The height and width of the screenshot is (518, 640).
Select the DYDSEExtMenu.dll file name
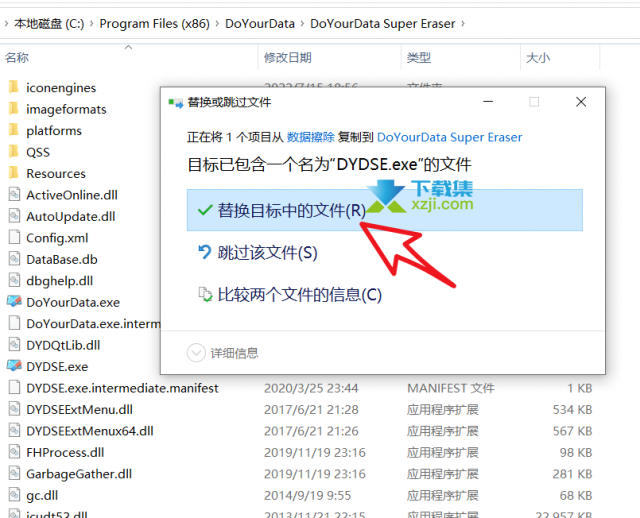[x=80, y=409]
